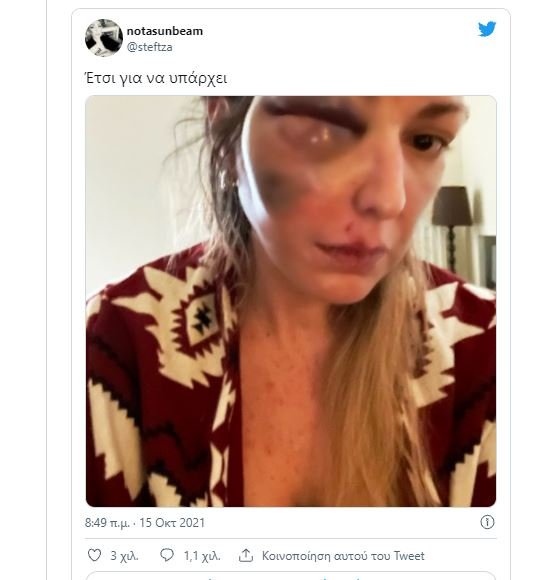The image size is (553, 580).
Task: Open the notasunbeam display name link
Action: click(165, 31)
